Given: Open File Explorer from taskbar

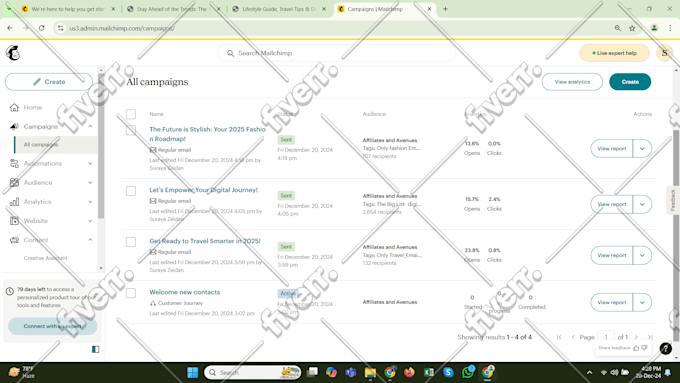Looking at the screenshot, I should 370,372.
